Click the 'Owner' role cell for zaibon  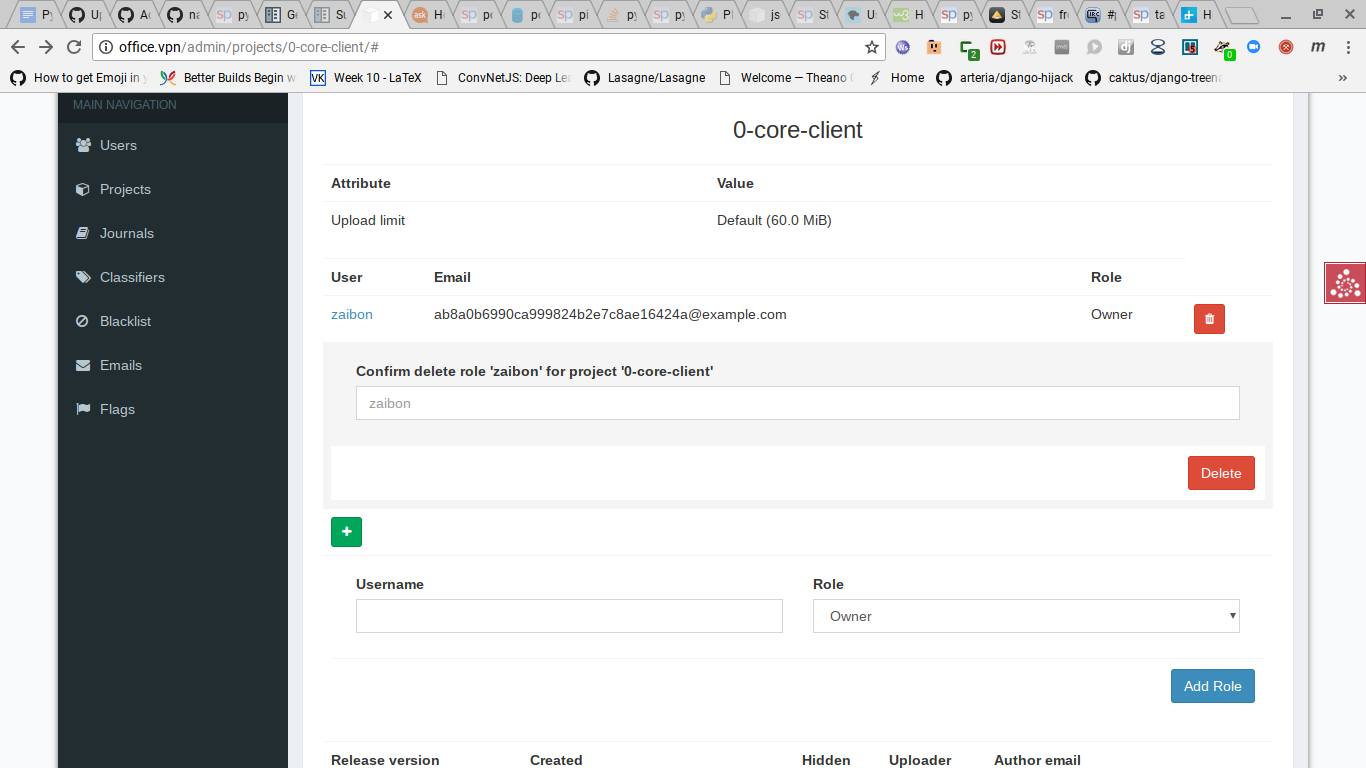pyautogui.click(x=1112, y=314)
